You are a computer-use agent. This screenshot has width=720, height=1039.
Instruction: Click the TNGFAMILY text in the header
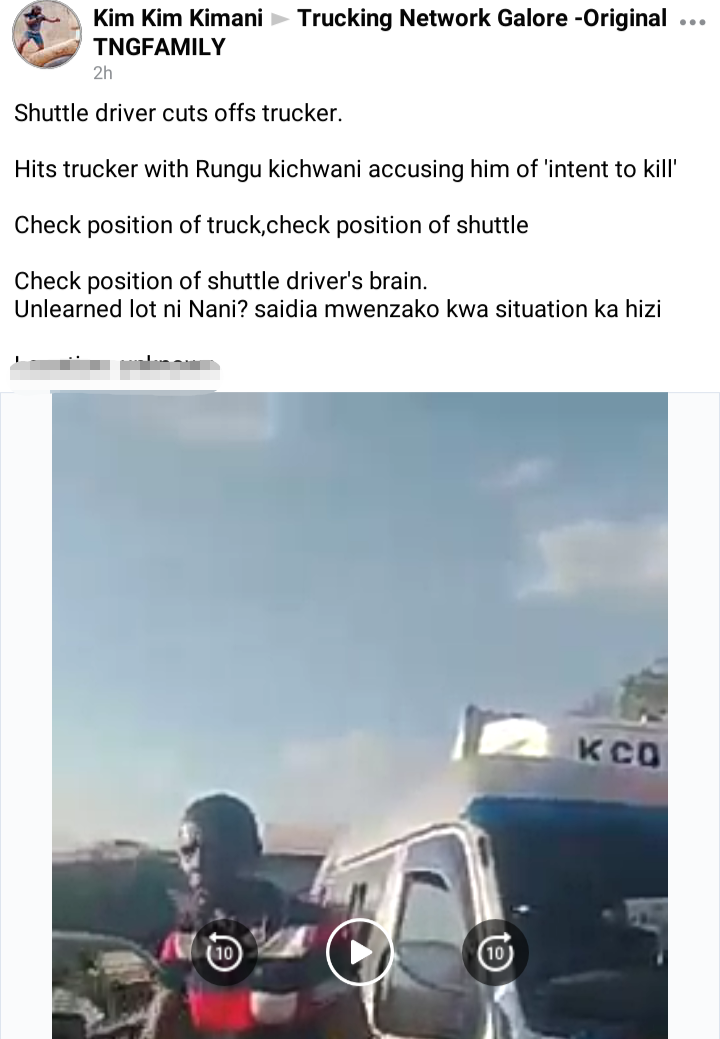click(160, 47)
